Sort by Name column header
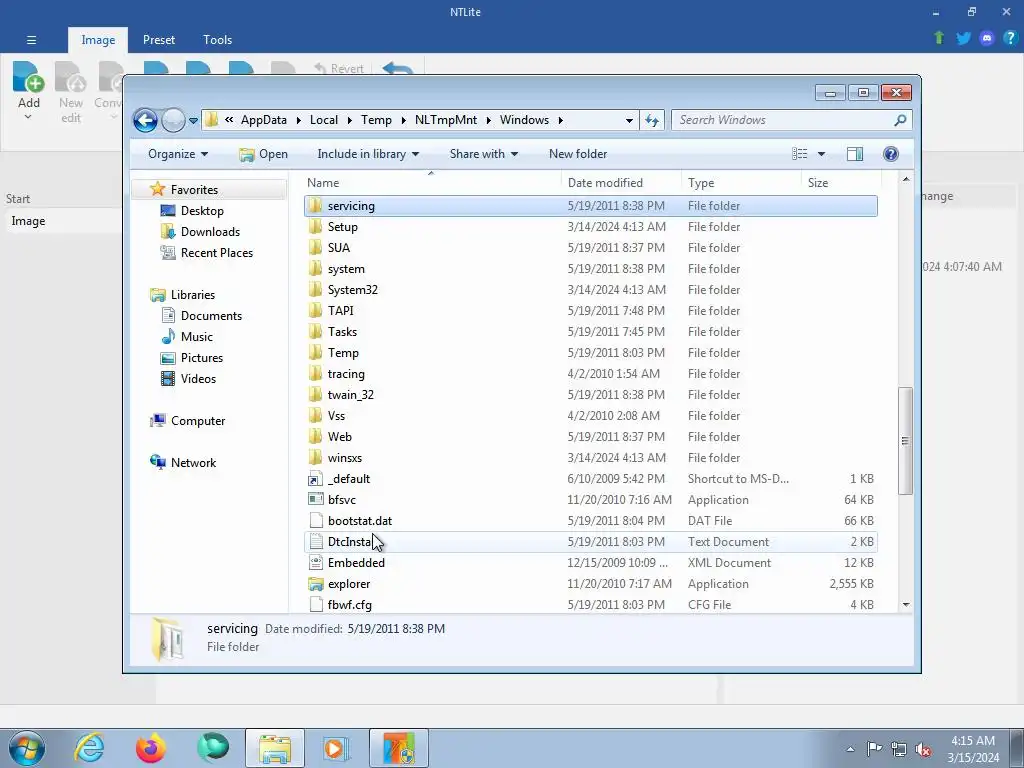The height and width of the screenshot is (768, 1024). [432, 183]
